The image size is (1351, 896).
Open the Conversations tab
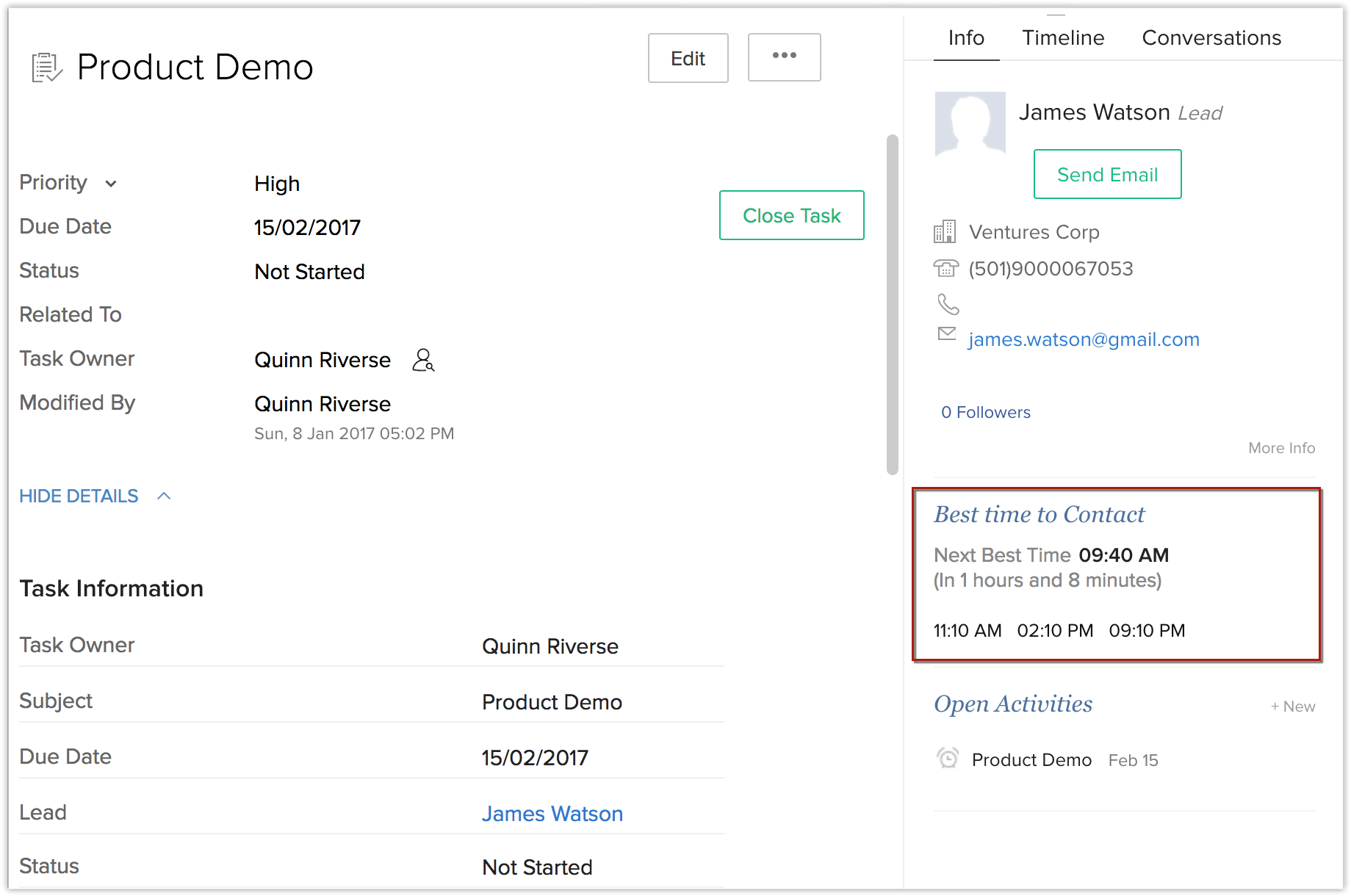click(1211, 38)
